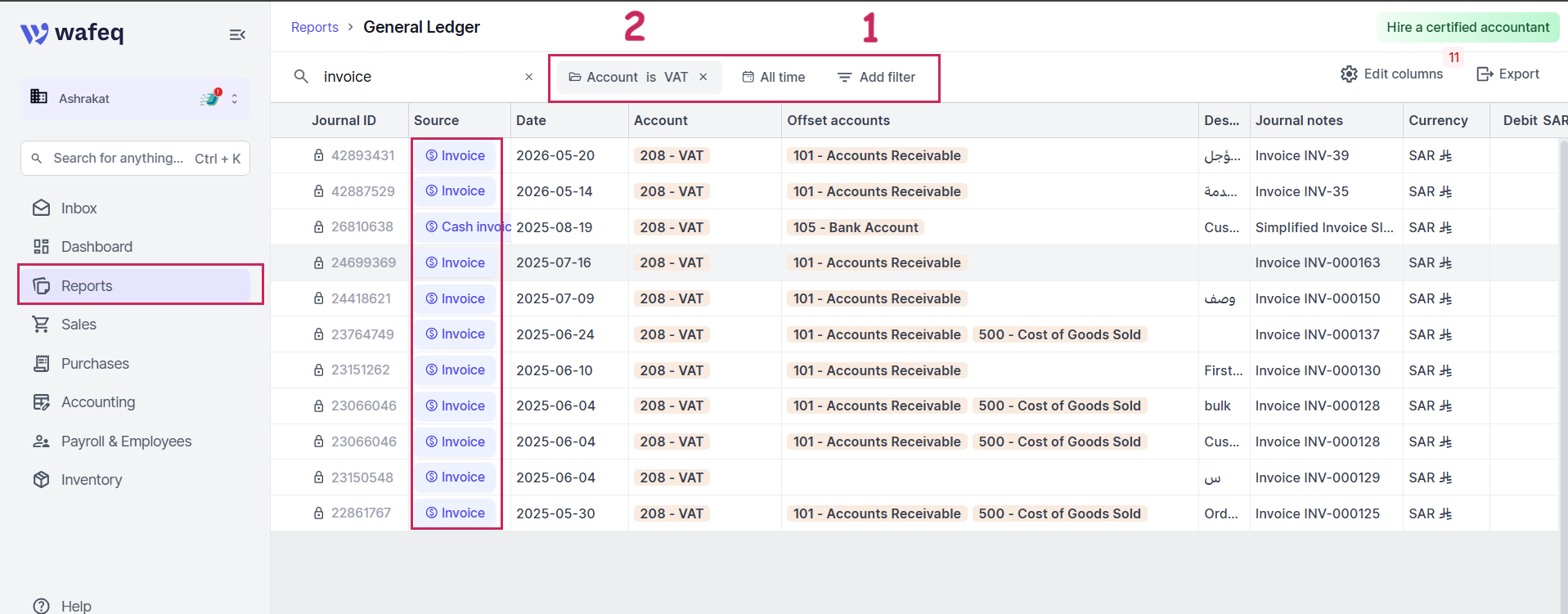This screenshot has height=614, width=1568.
Task: Click 105 - Bank Account offset tag
Action: click(856, 227)
